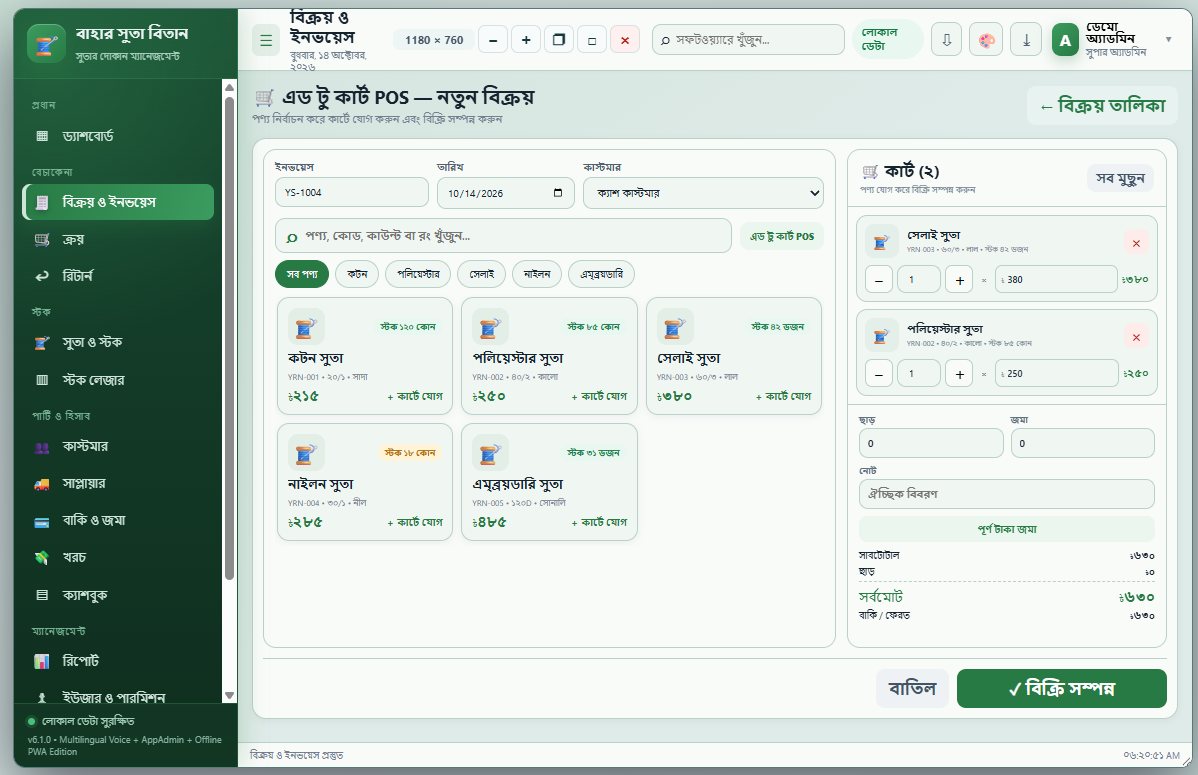The image size is (1198, 775).
Task: Filter products by সব পণ্য
Action: click(x=302, y=274)
